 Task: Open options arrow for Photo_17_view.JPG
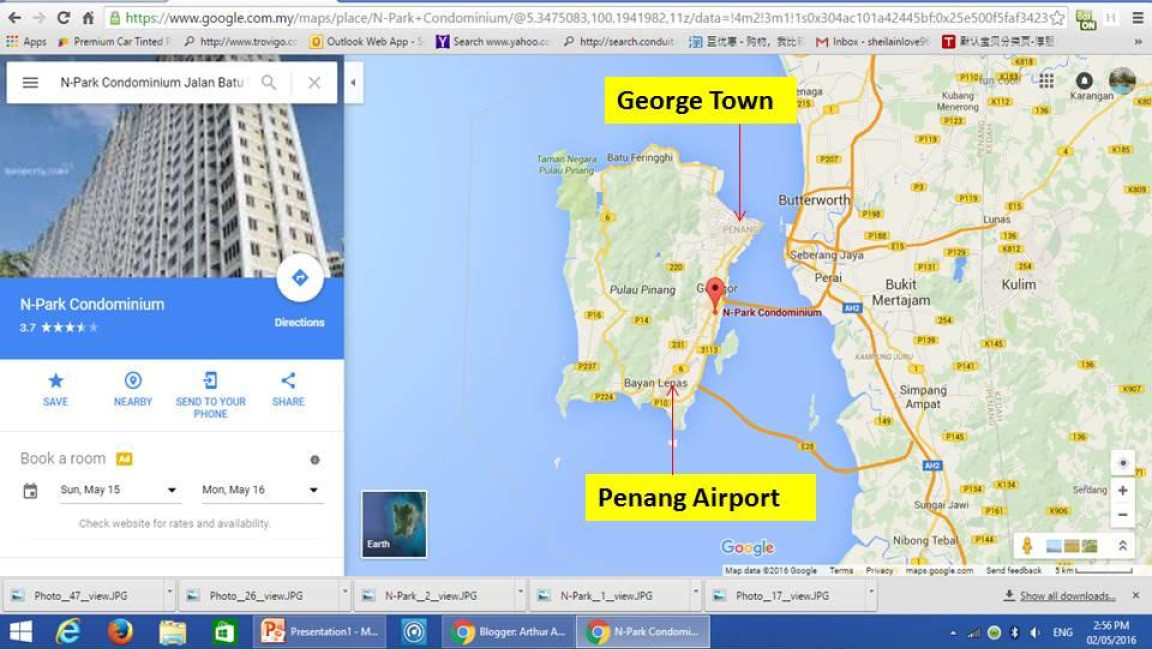point(871,591)
